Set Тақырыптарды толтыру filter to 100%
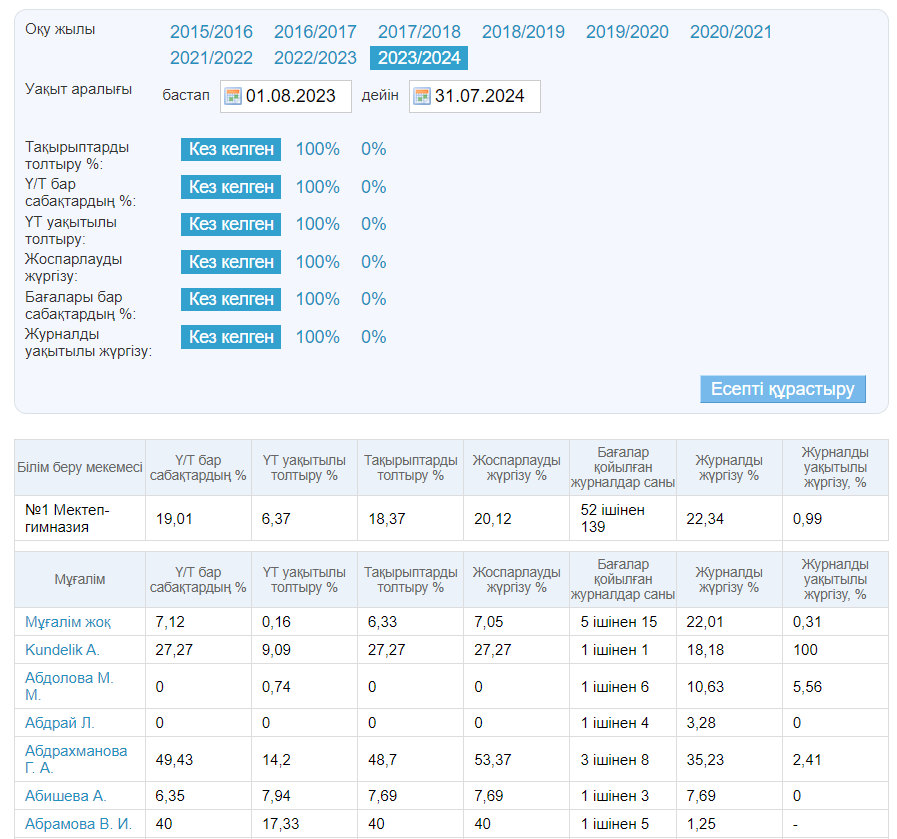This screenshot has width=897, height=839. (317, 149)
